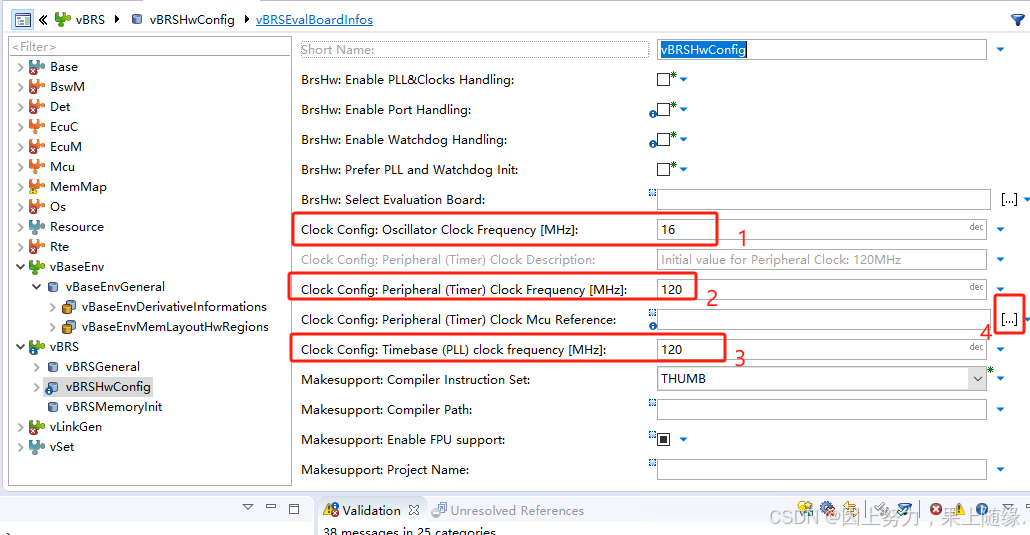Image resolution: width=1030 pixels, height=535 pixels.
Task: Click Oscillator Clock Frequency value 16
Action: (668, 229)
